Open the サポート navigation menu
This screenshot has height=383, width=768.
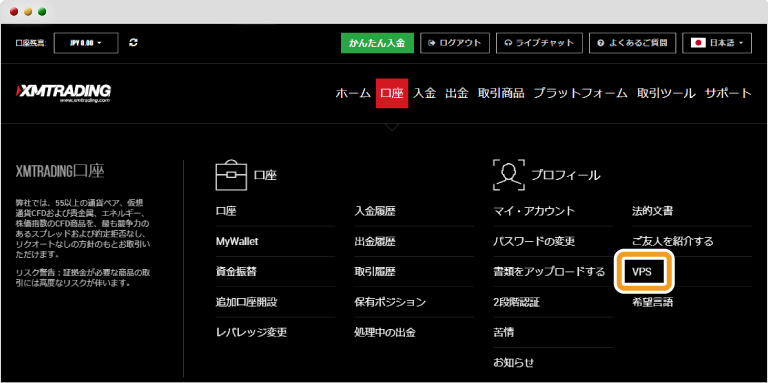[x=728, y=93]
